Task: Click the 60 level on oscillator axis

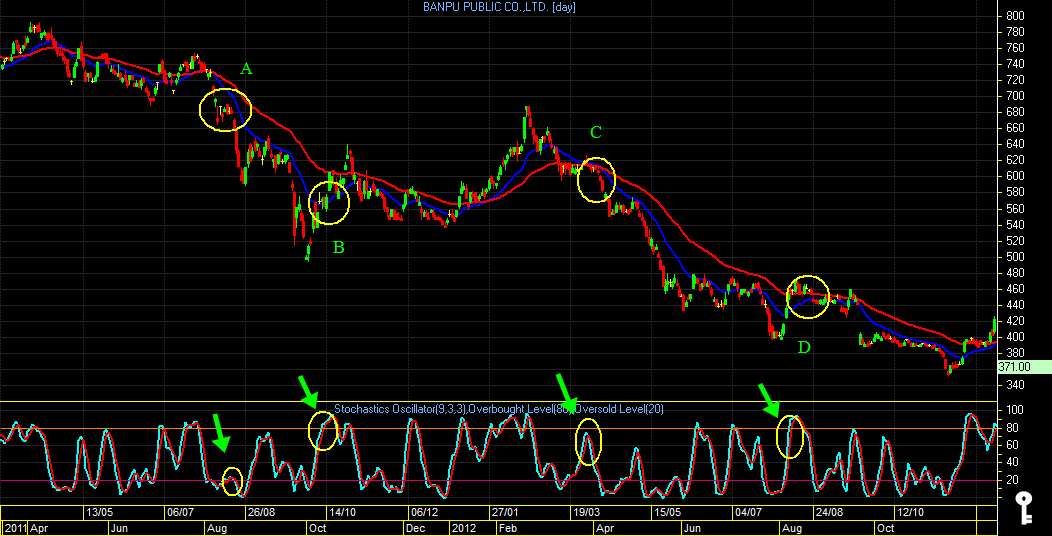Action: [1012, 445]
